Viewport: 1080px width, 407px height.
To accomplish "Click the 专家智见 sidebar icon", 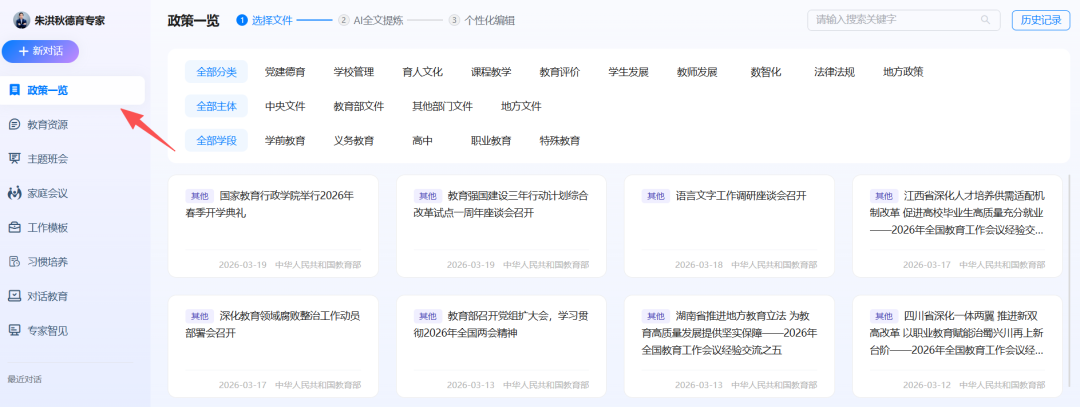I will tap(14, 331).
